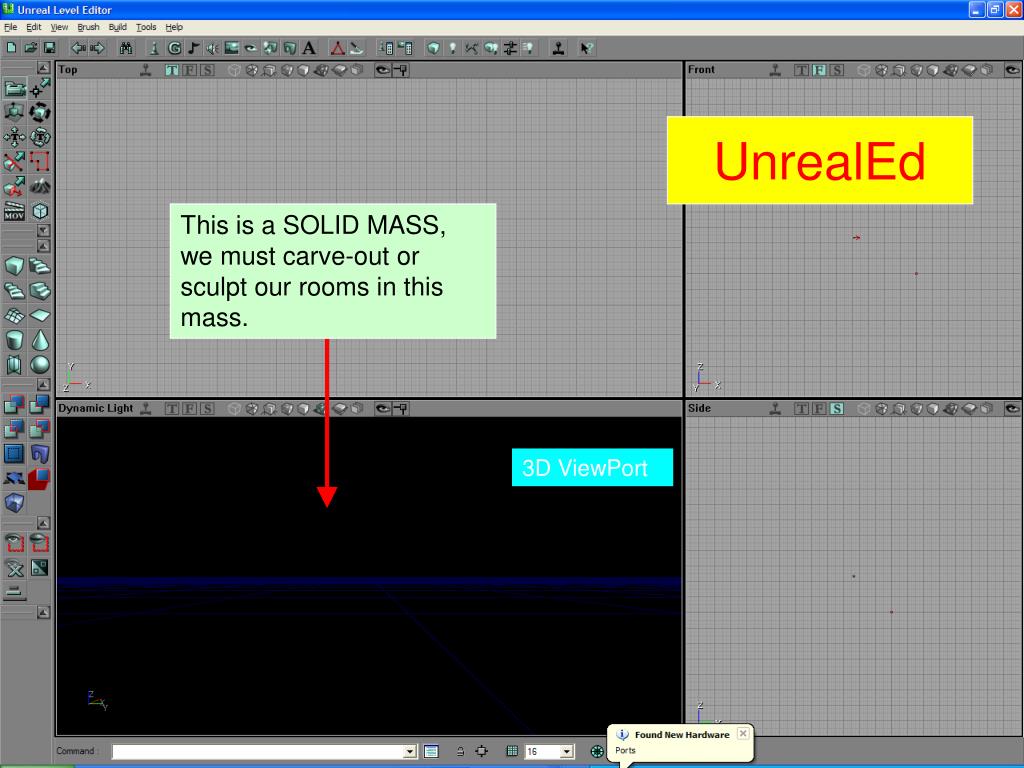
Task: Redo with the right arrow icon
Action: click(97, 48)
